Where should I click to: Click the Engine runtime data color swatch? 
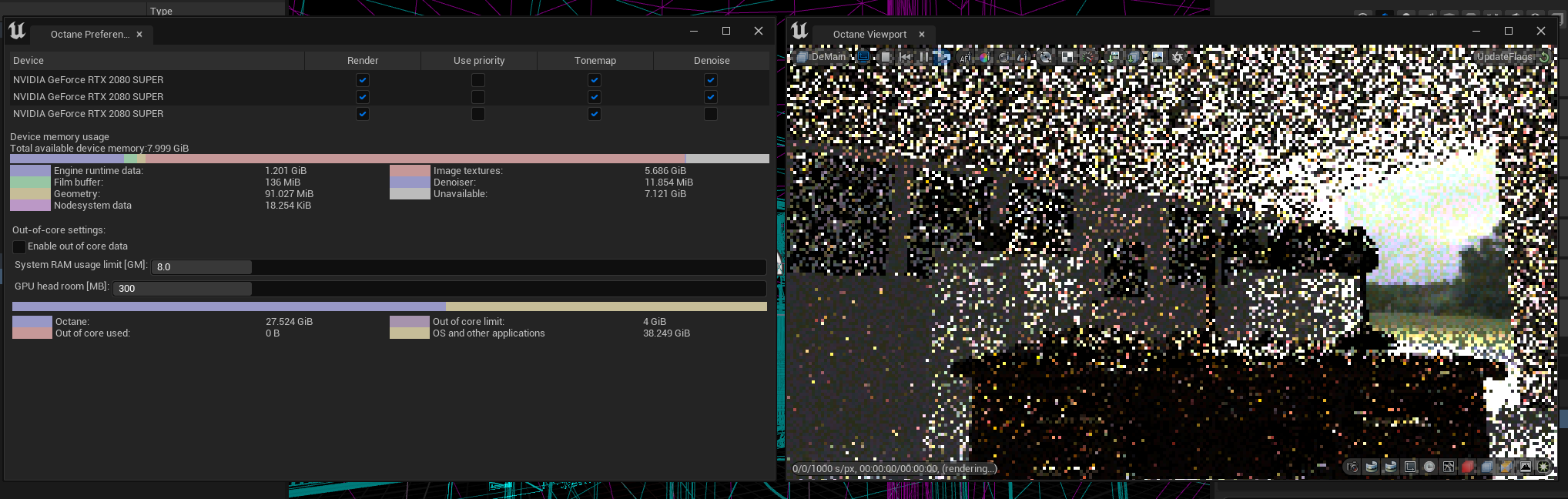tap(30, 171)
